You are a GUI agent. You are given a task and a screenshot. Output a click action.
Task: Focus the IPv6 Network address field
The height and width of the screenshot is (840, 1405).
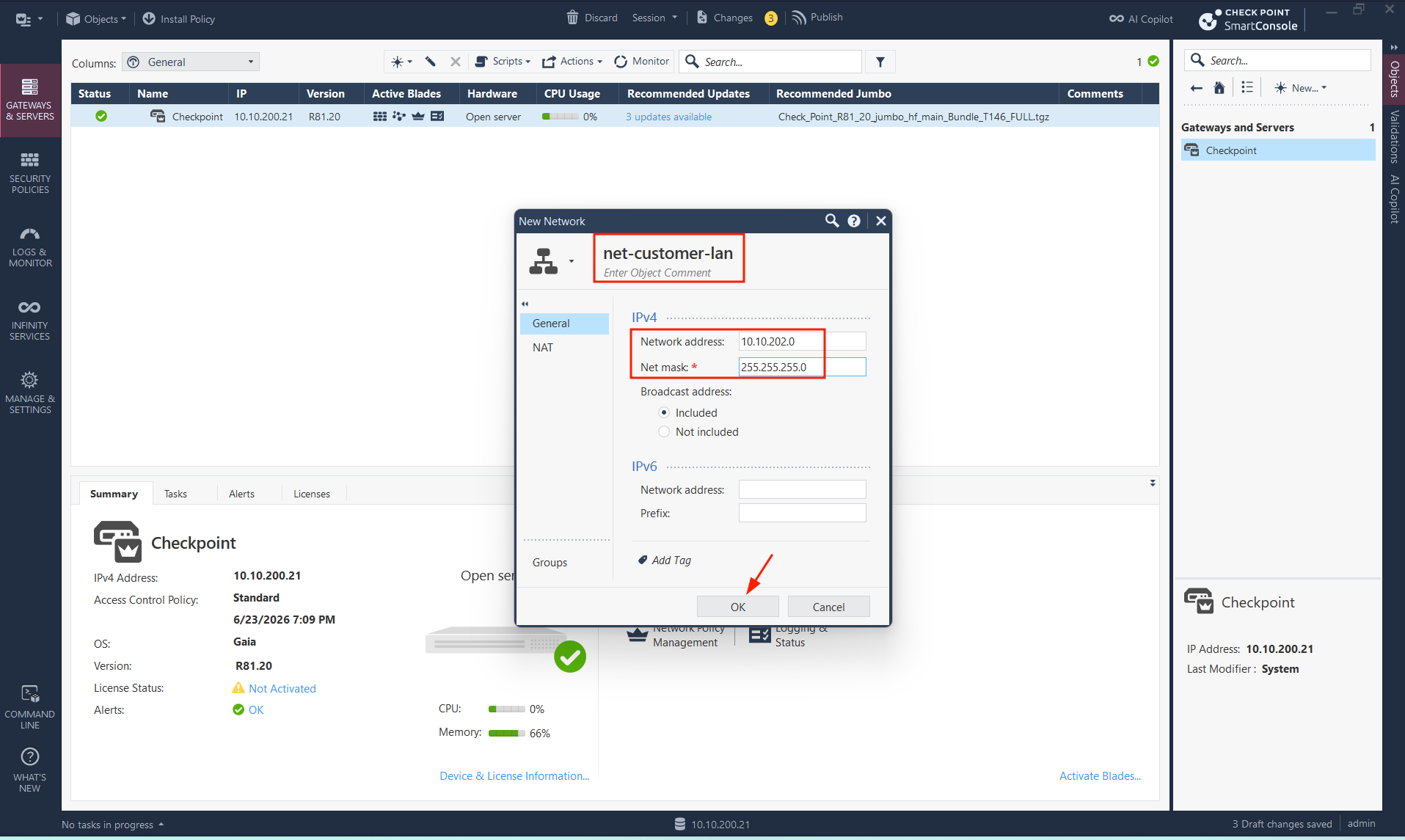click(802, 489)
